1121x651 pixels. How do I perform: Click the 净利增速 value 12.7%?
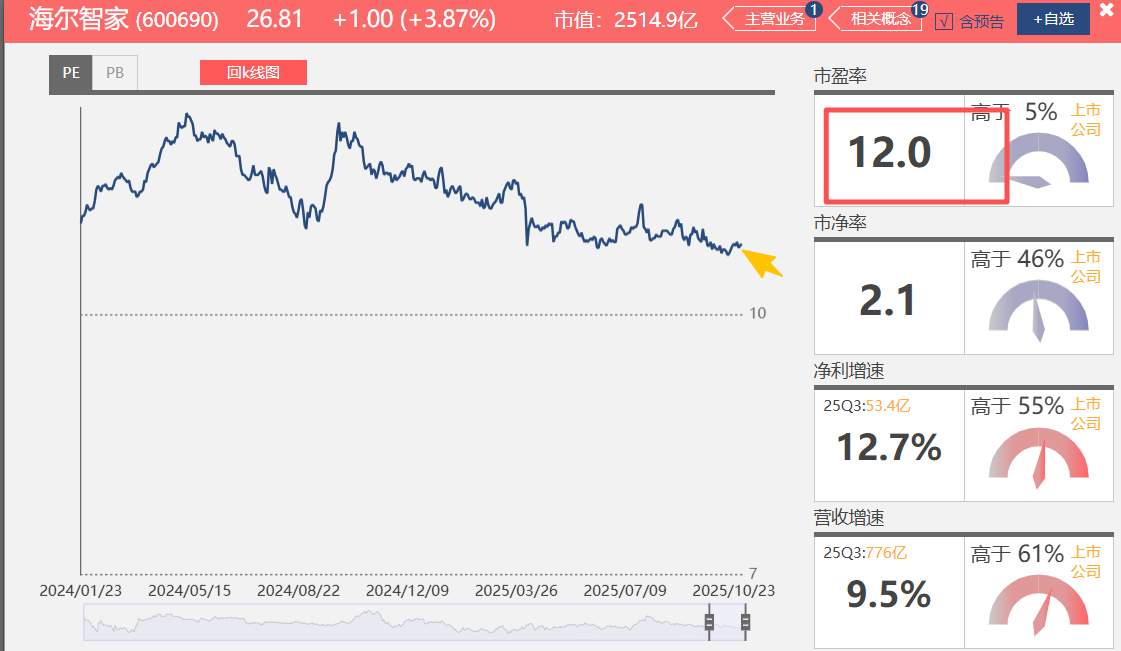[x=889, y=447]
